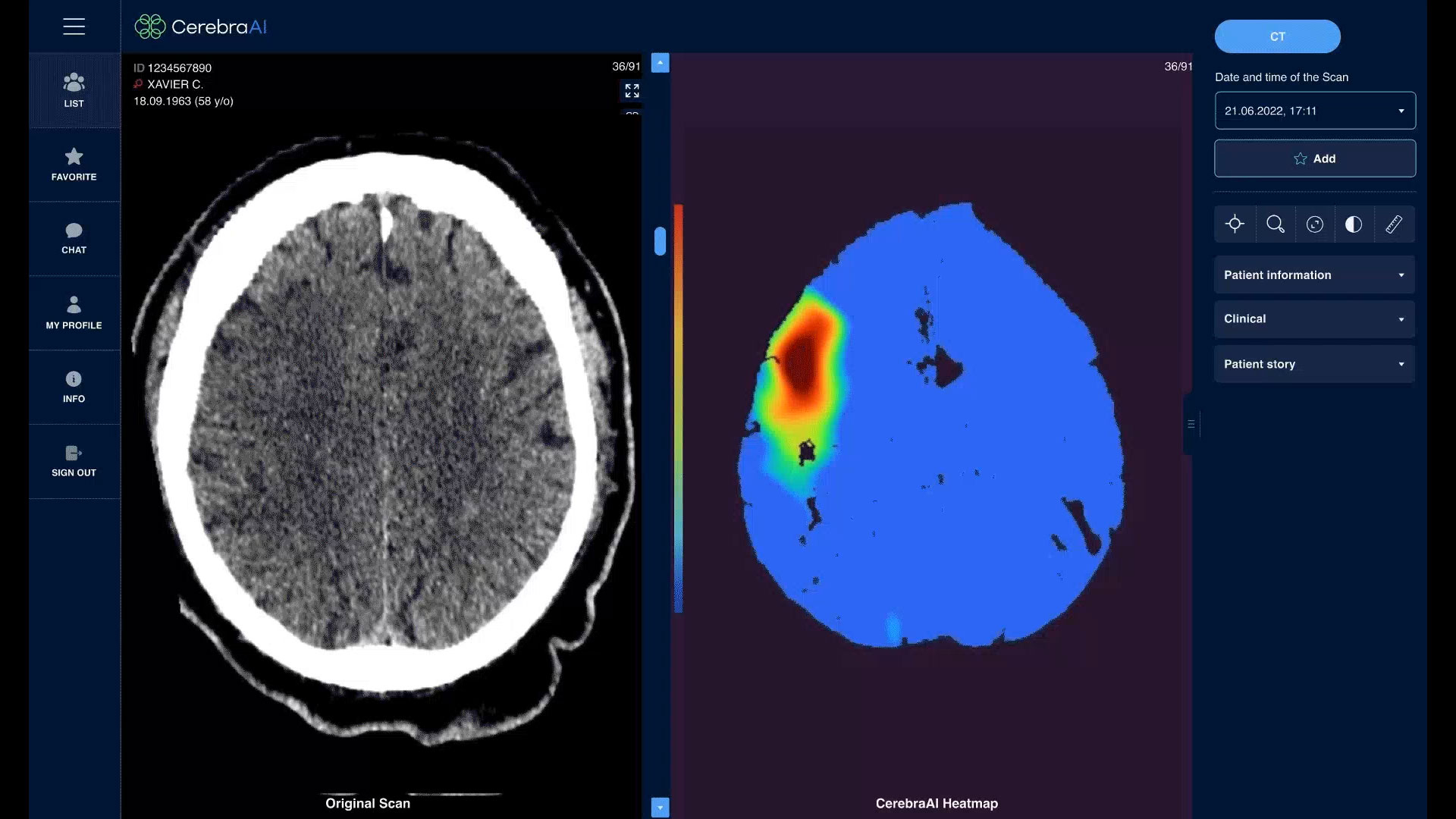Select the crosshair pointer tool
This screenshot has height=819, width=1456.
point(1235,224)
